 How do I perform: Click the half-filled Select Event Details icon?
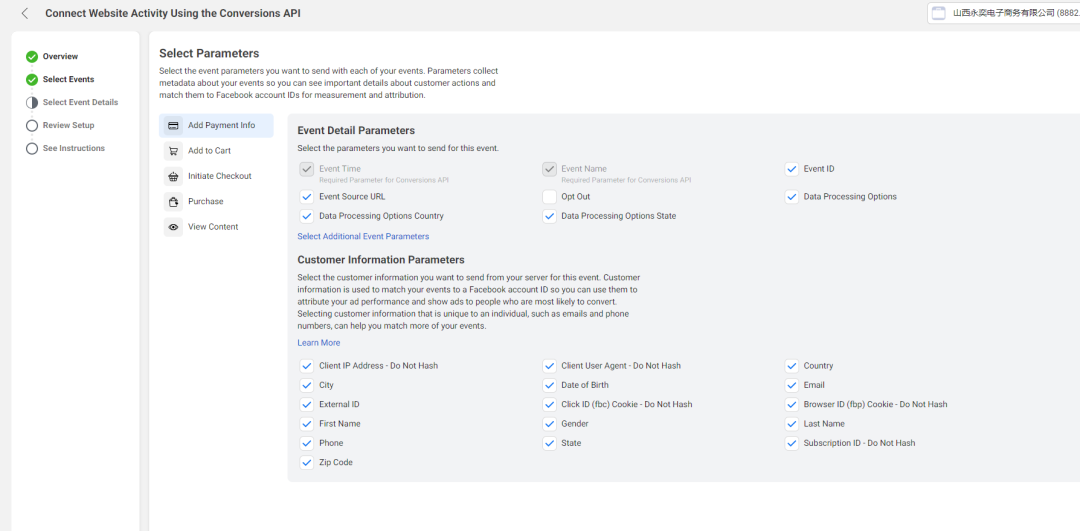(32, 103)
